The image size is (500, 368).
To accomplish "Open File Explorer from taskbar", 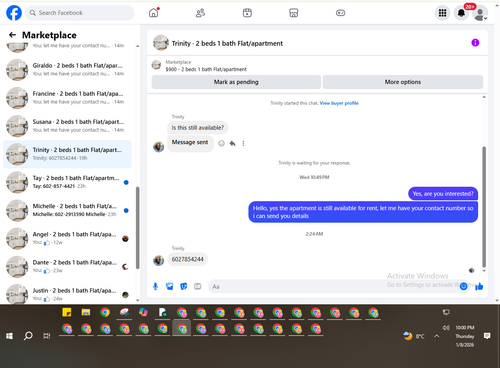I will pos(86,312).
